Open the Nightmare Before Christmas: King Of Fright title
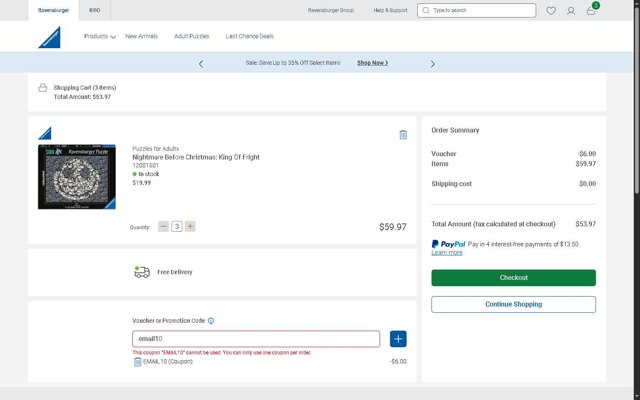 click(x=196, y=157)
